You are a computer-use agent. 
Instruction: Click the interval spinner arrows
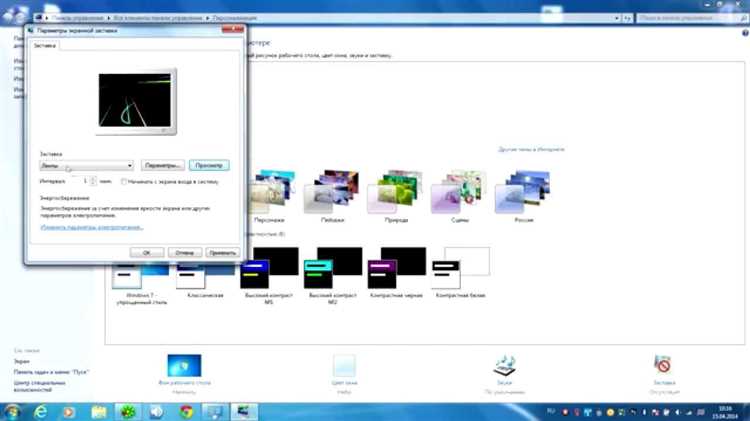pos(93,181)
